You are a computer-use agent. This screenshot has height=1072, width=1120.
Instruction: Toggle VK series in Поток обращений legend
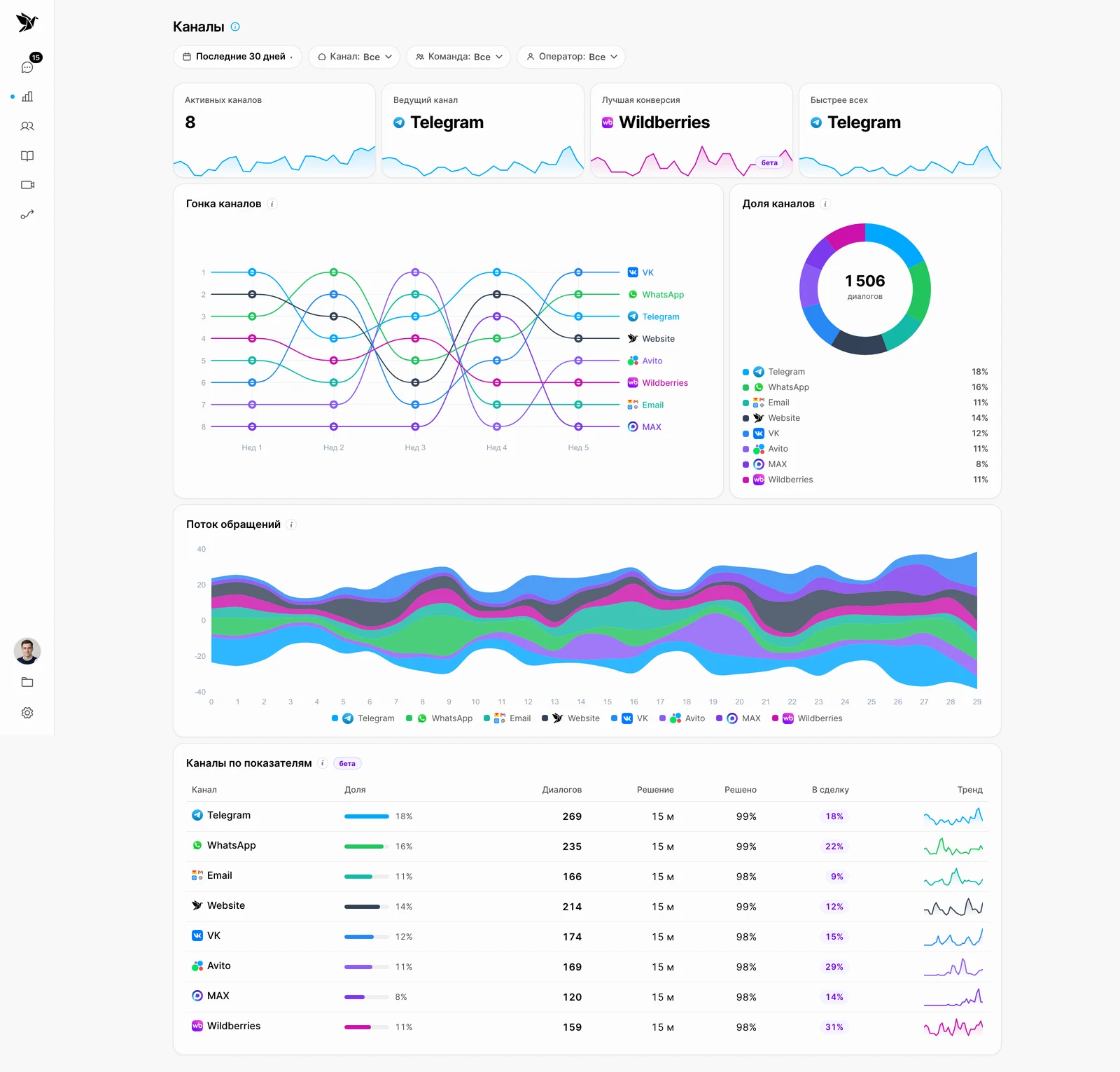tap(630, 718)
